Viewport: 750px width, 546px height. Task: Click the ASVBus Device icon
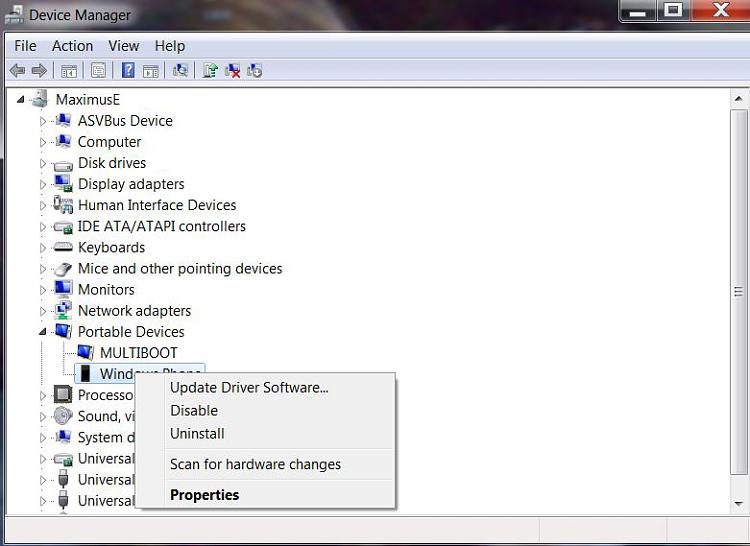(63, 120)
